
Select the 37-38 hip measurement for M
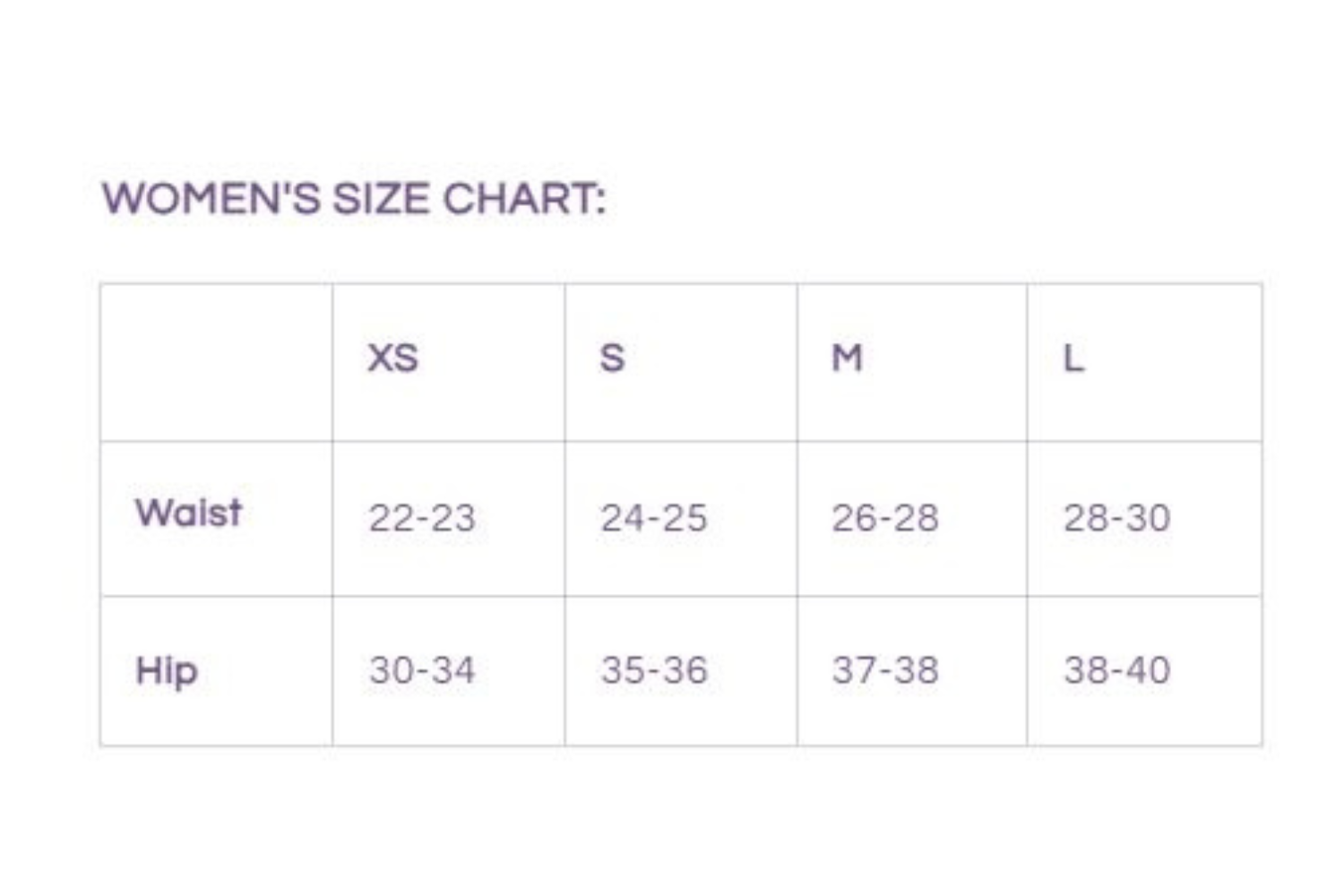click(884, 670)
